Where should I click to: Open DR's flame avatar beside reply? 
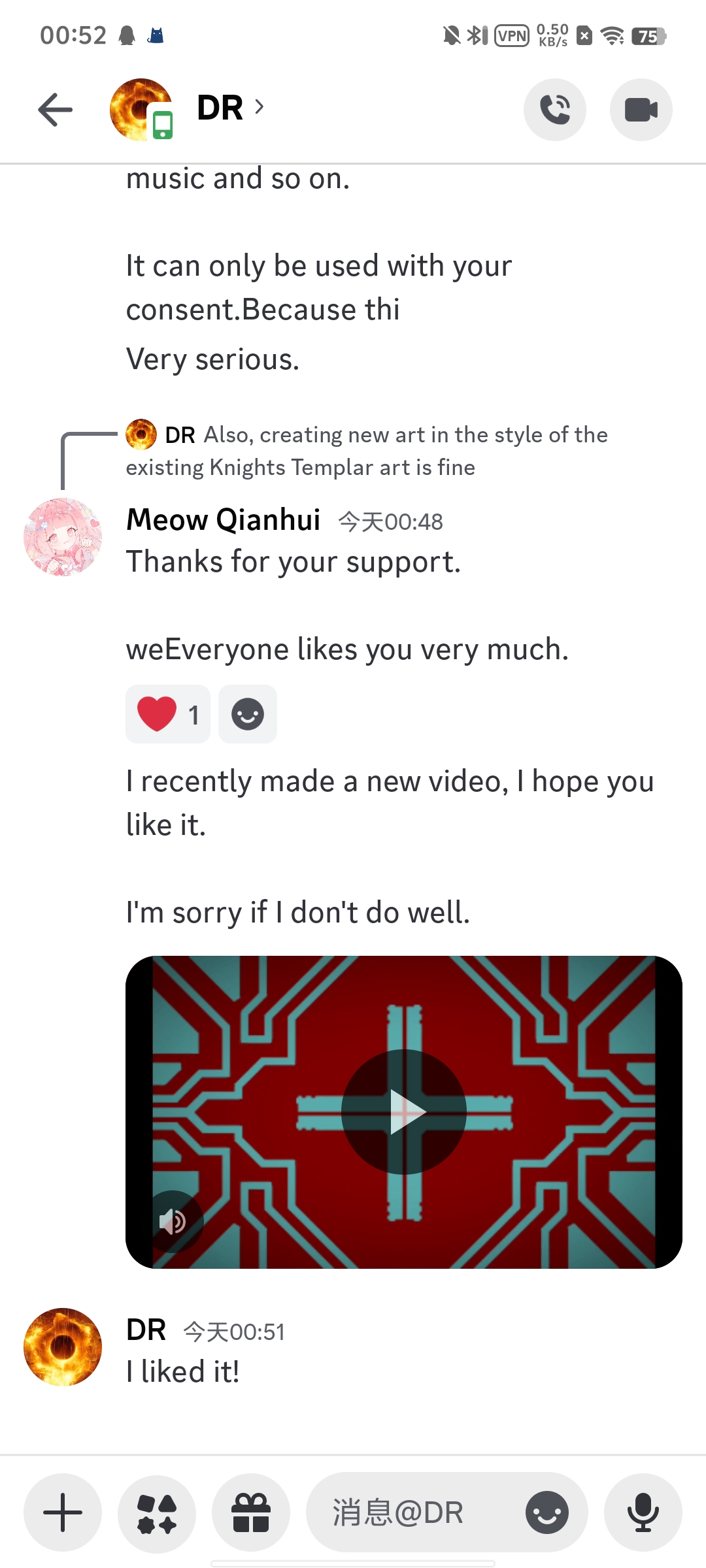[x=141, y=434]
